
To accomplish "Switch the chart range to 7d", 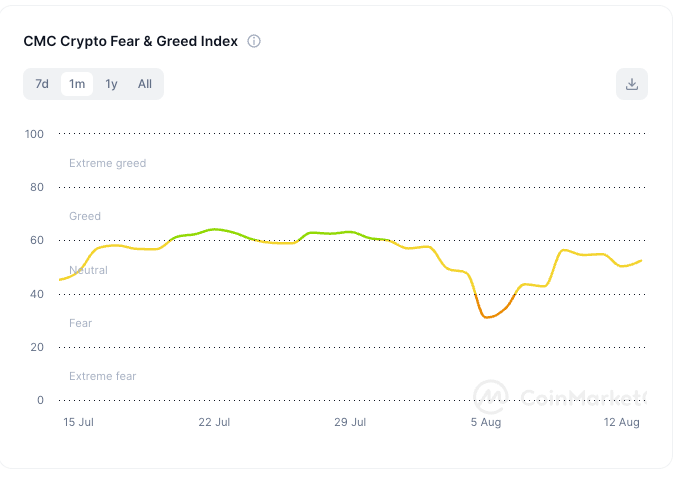I will click(42, 84).
